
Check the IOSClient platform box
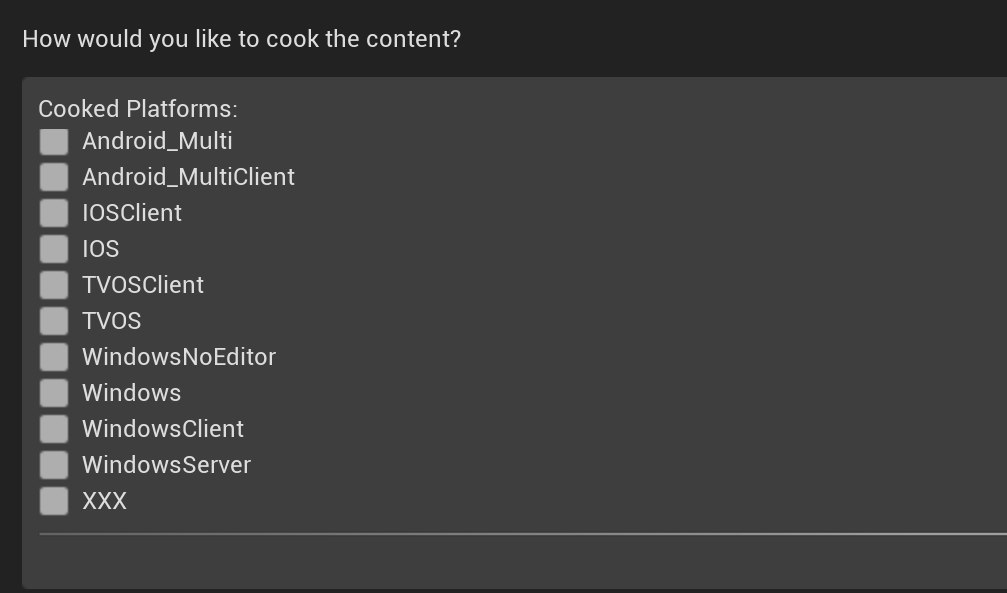[54, 213]
